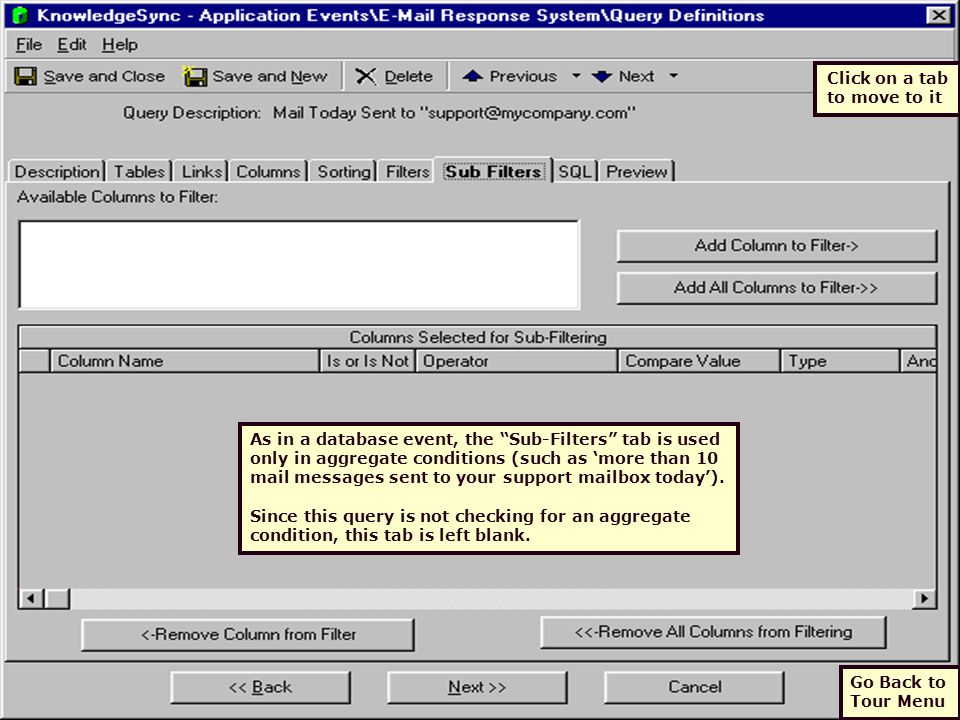
Task: Click the Save and New label
Action: pos(269,77)
